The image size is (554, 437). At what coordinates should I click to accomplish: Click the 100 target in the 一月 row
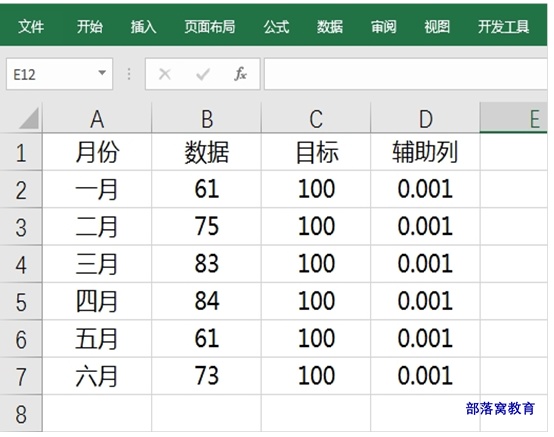[x=316, y=189]
